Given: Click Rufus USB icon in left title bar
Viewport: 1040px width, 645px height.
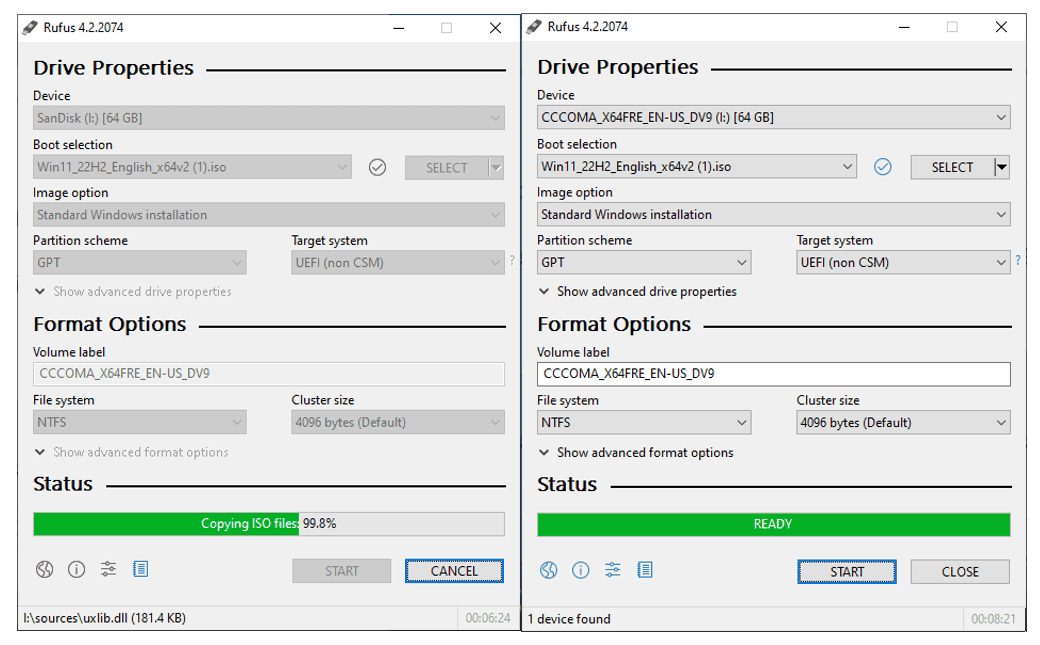Looking at the screenshot, I should point(30,28).
